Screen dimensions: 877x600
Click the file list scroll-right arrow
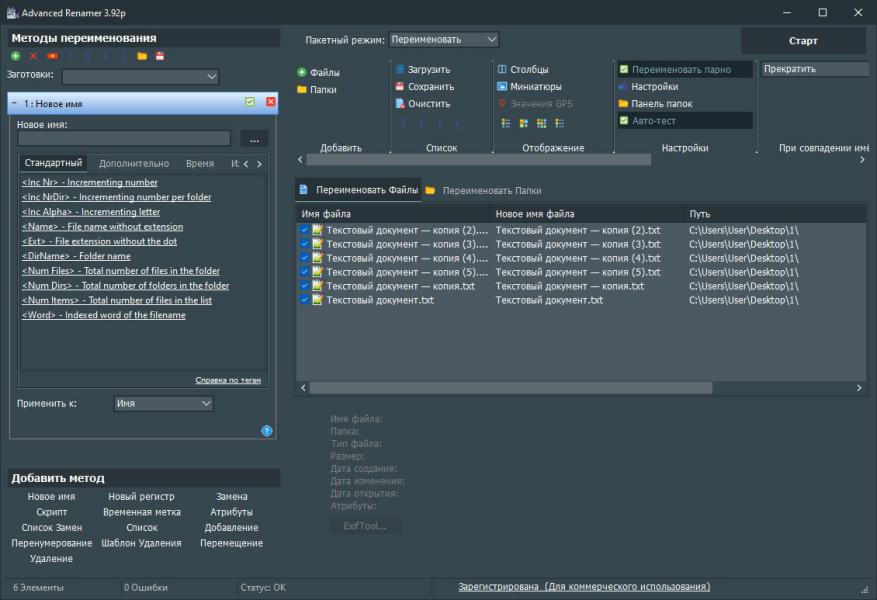859,388
